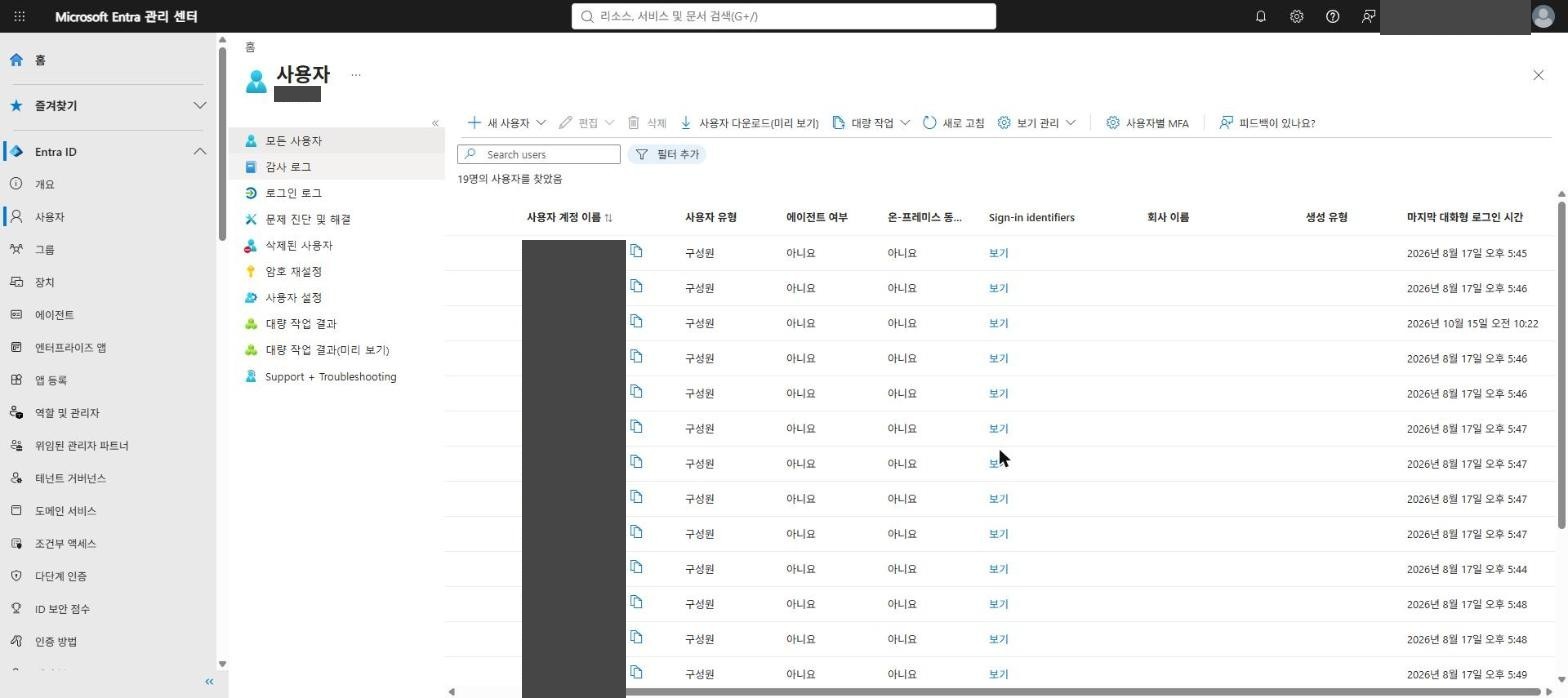Open 삭제된 사용자 blade item
This screenshot has width=1568, height=698.
click(337, 245)
